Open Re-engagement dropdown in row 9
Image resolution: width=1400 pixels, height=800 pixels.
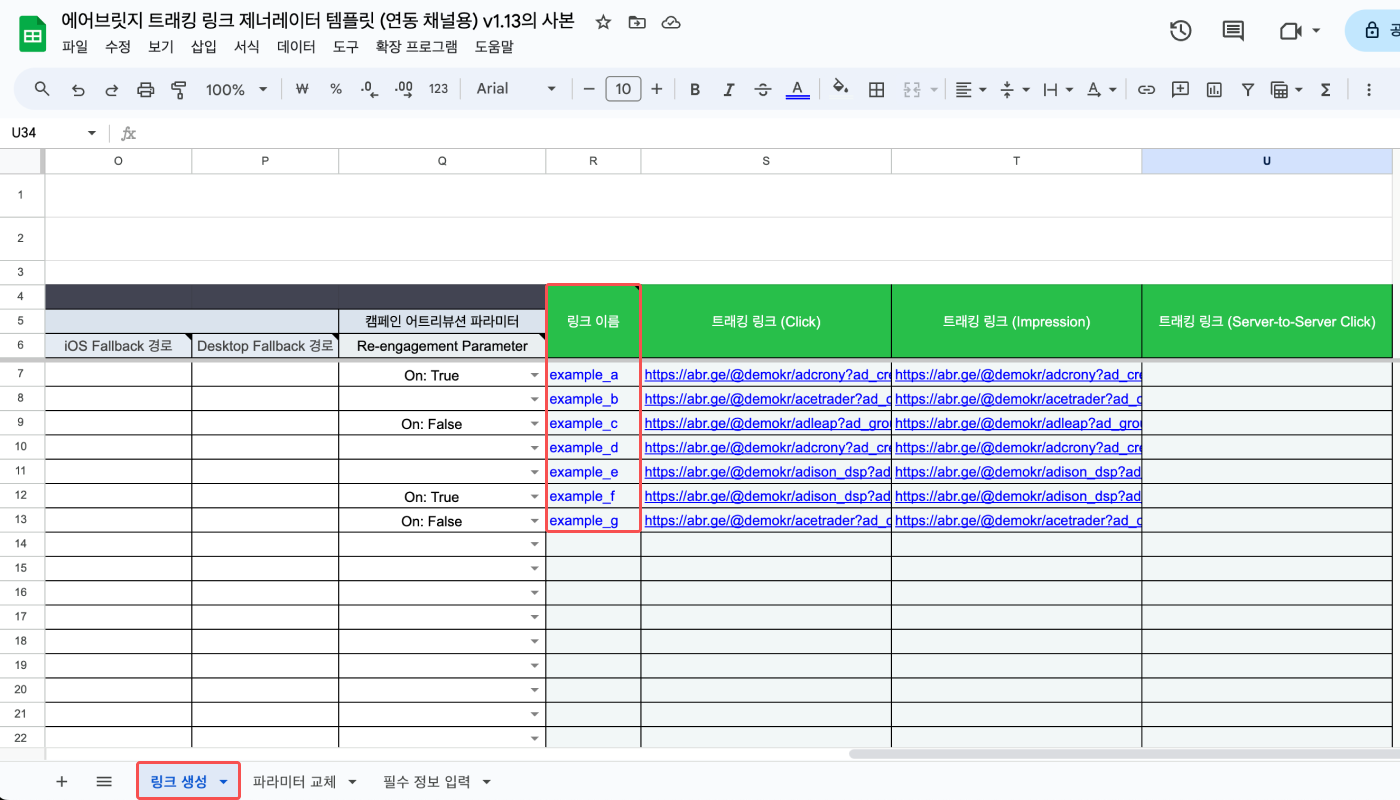pyautogui.click(x=535, y=424)
